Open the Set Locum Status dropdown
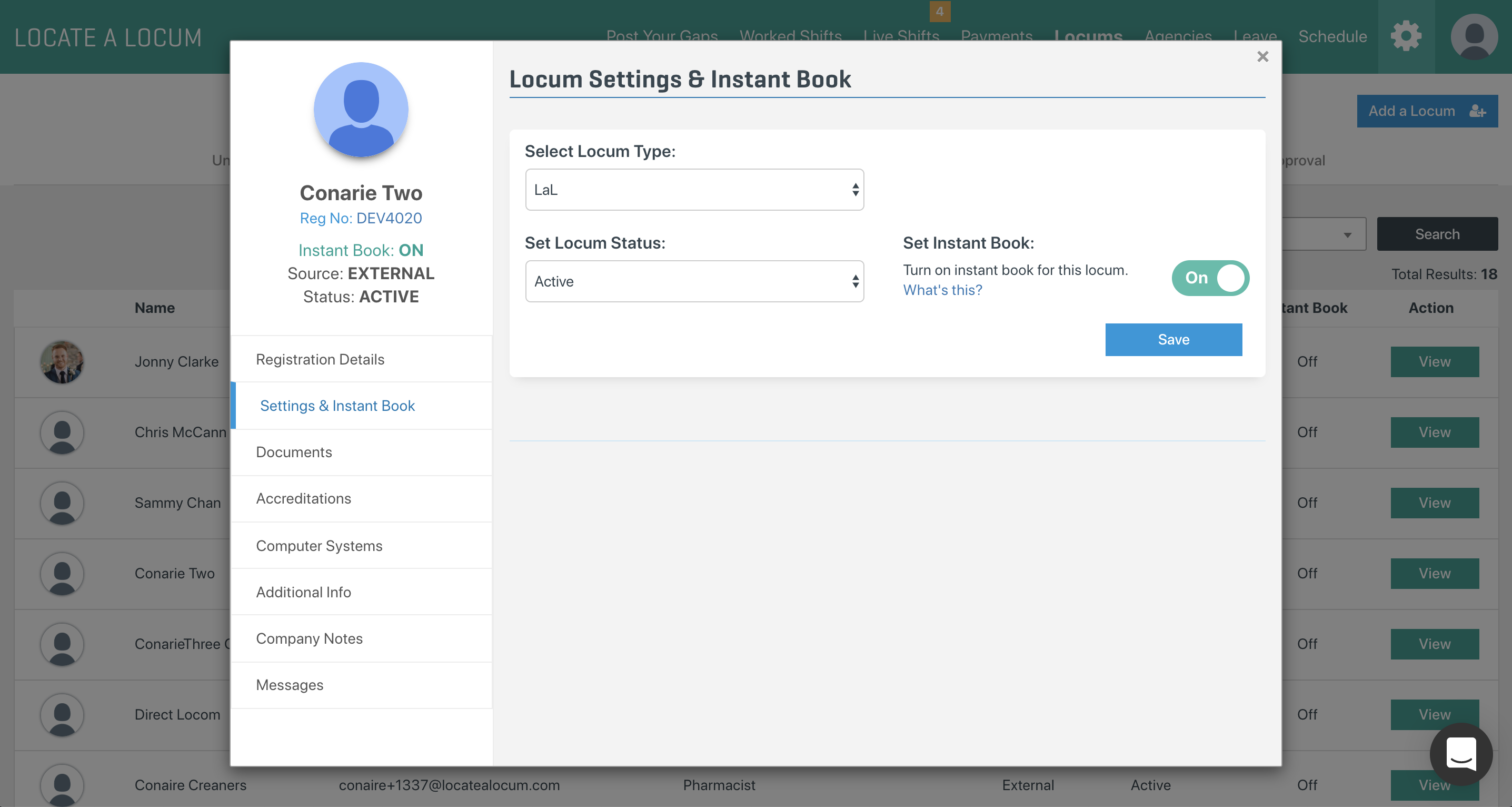 [x=694, y=281]
